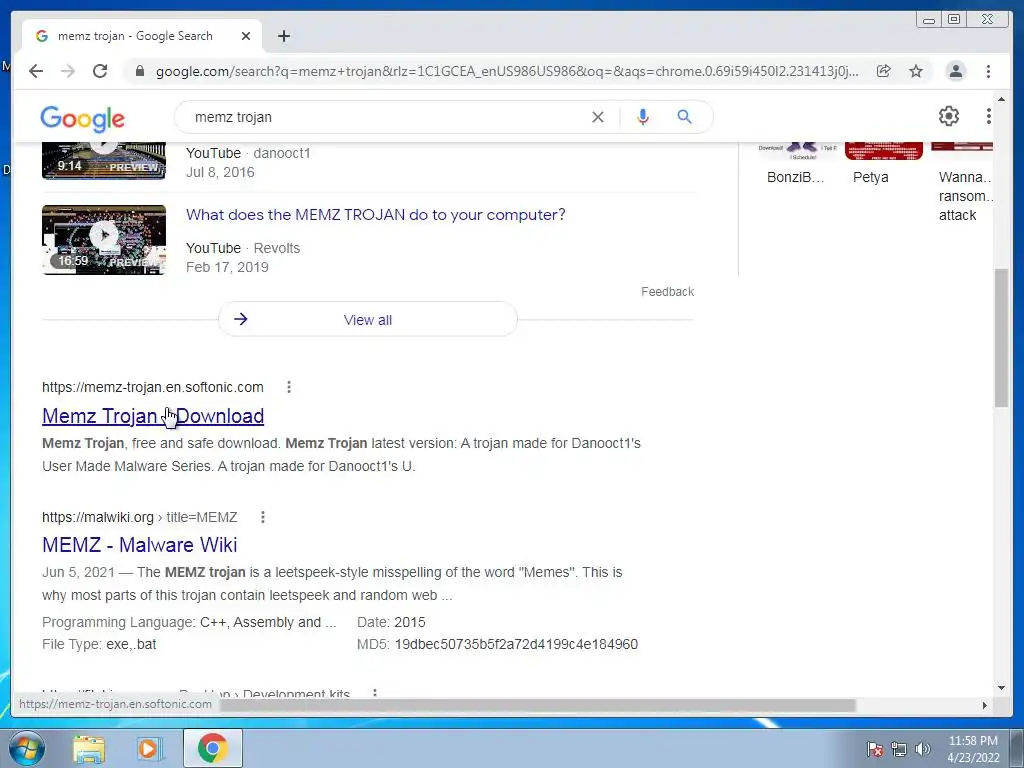Click the scroll-down arrow
1024x768 pixels.
click(x=1001, y=688)
